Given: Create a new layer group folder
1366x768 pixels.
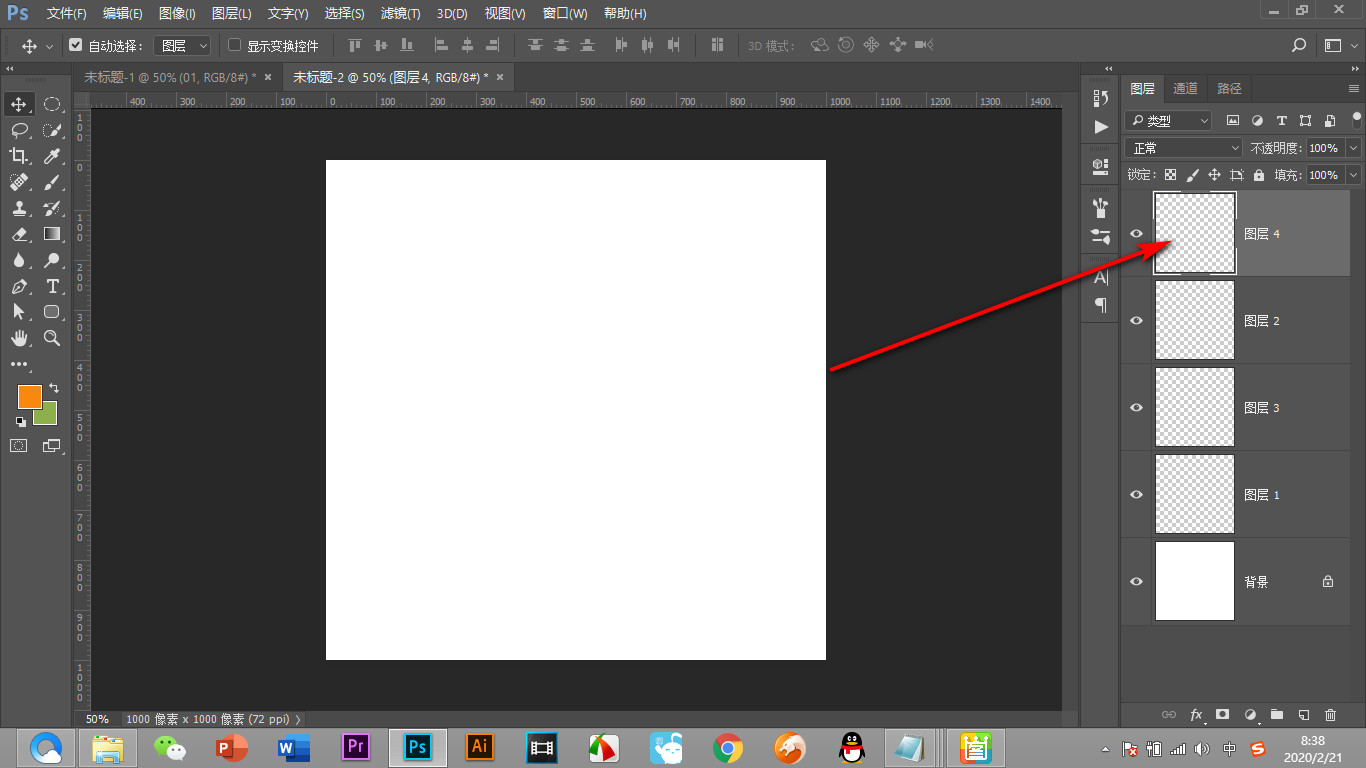Looking at the screenshot, I should tap(1276, 715).
